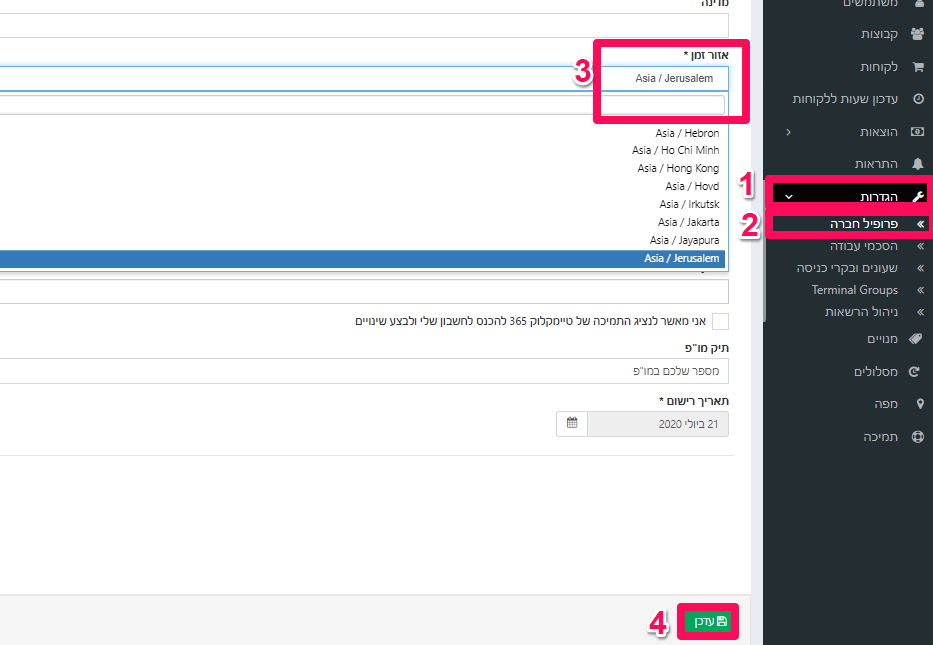This screenshot has height=645, width=933.
Task: Click the groups icon next to קבוצות
Action: point(917,34)
